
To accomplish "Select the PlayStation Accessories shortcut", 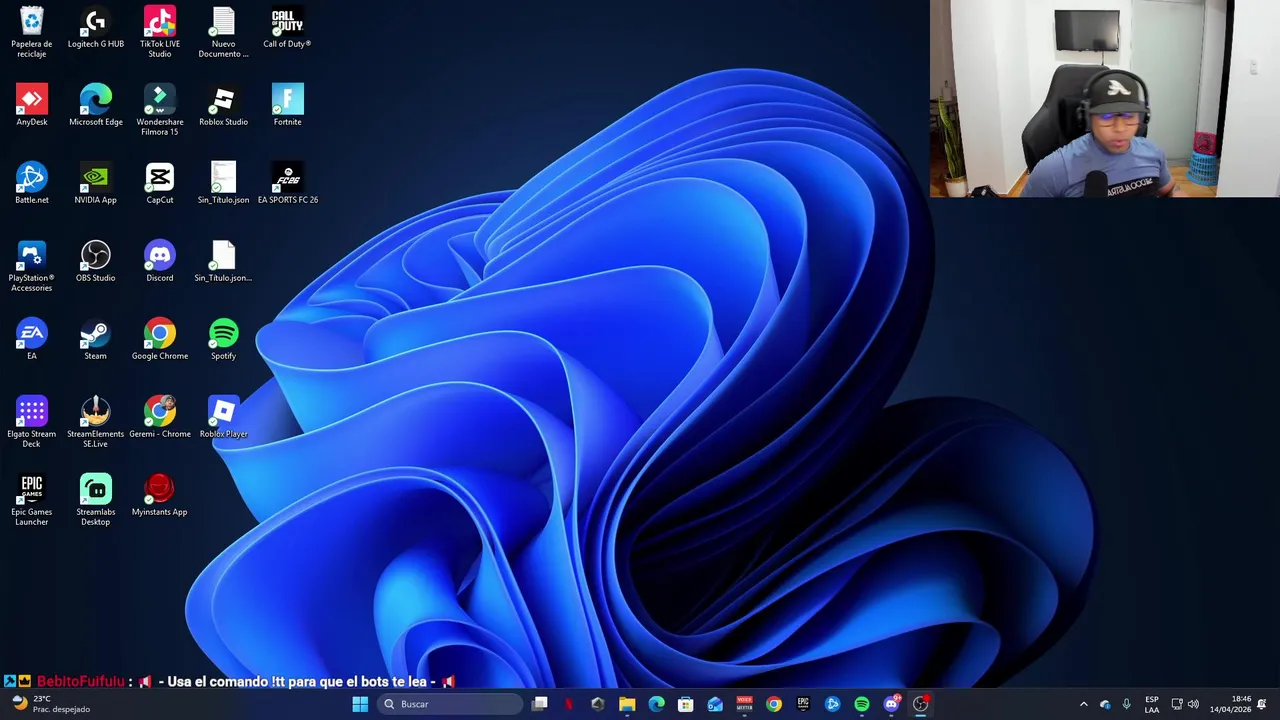I will pyautogui.click(x=32, y=266).
